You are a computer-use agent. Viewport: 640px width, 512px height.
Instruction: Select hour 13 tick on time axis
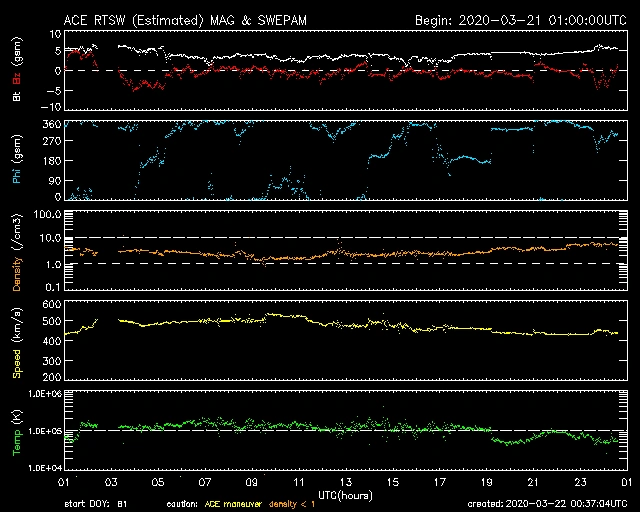[345, 481]
